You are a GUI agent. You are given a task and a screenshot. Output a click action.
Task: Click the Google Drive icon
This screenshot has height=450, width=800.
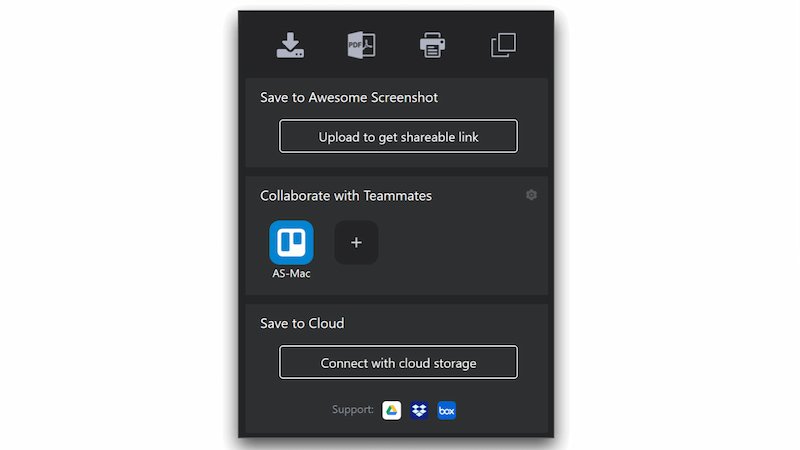pos(392,410)
